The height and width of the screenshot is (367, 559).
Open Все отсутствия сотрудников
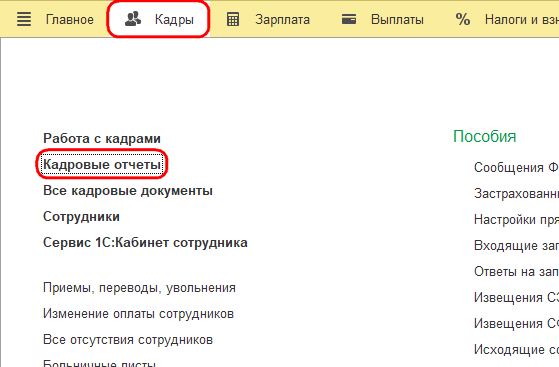coord(128,340)
